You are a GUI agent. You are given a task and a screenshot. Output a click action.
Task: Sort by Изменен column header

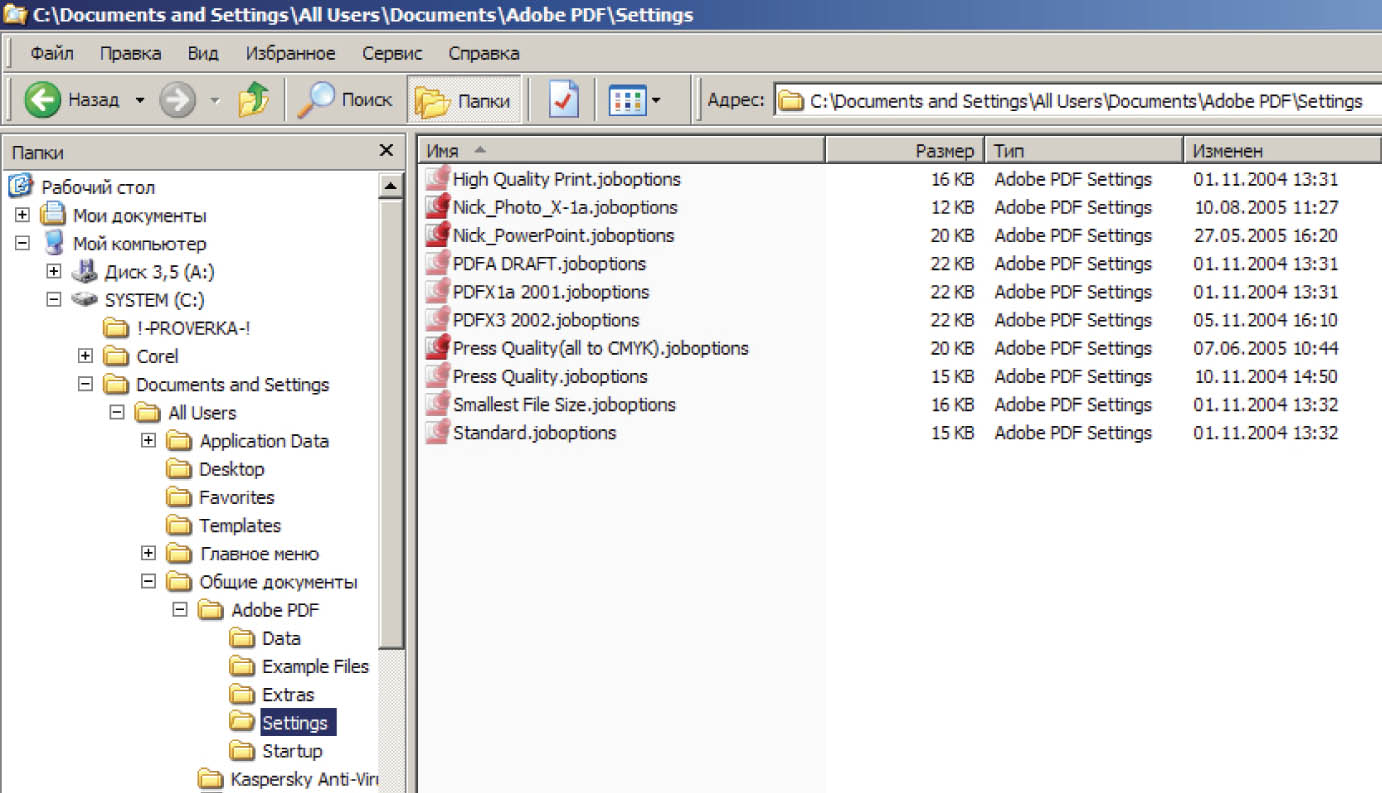(x=1283, y=151)
